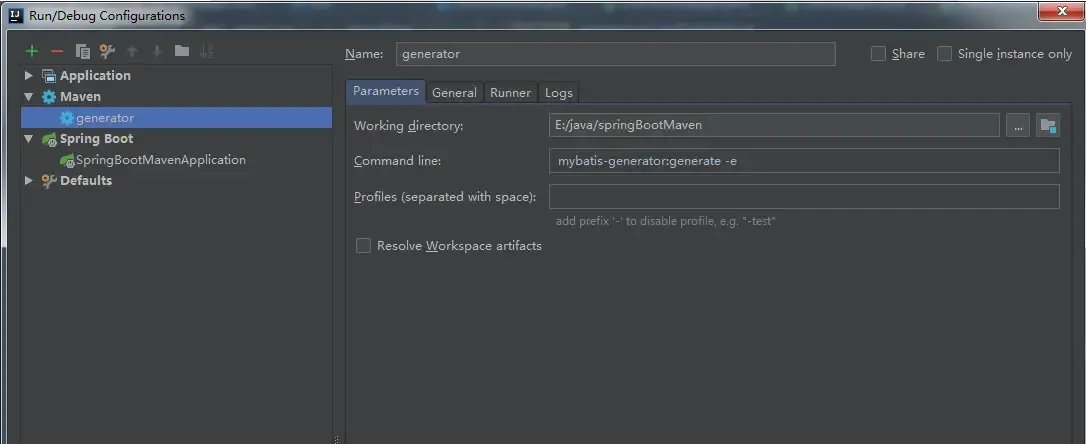Click the SpringBootMavenApplication leaf icon
1086x444 pixels.
tap(67, 161)
